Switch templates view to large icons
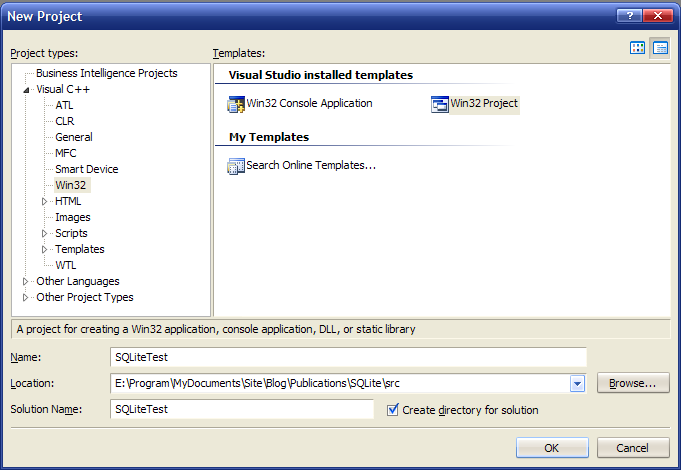 coord(637,48)
